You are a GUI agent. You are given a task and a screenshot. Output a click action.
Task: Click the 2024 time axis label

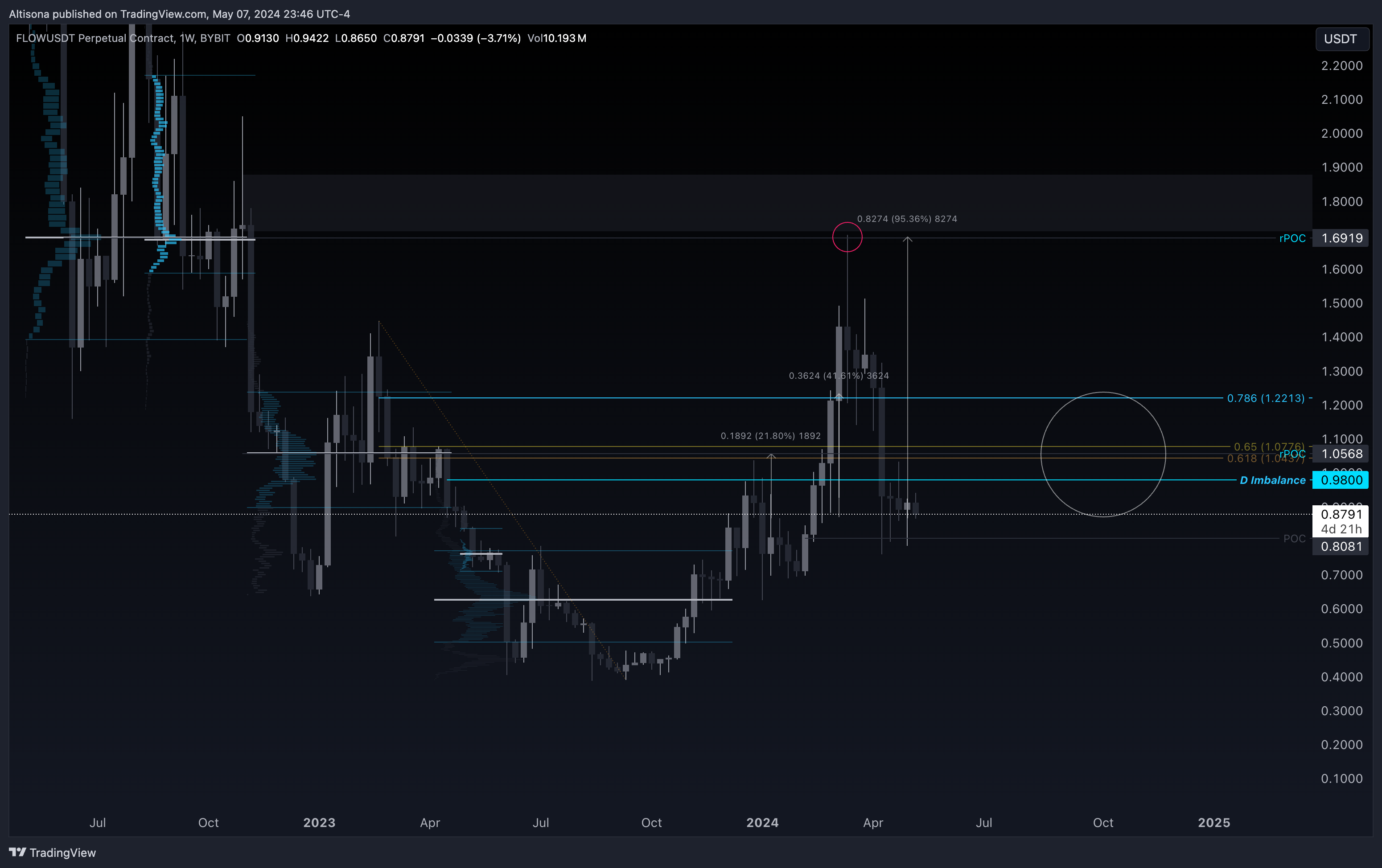point(762,823)
